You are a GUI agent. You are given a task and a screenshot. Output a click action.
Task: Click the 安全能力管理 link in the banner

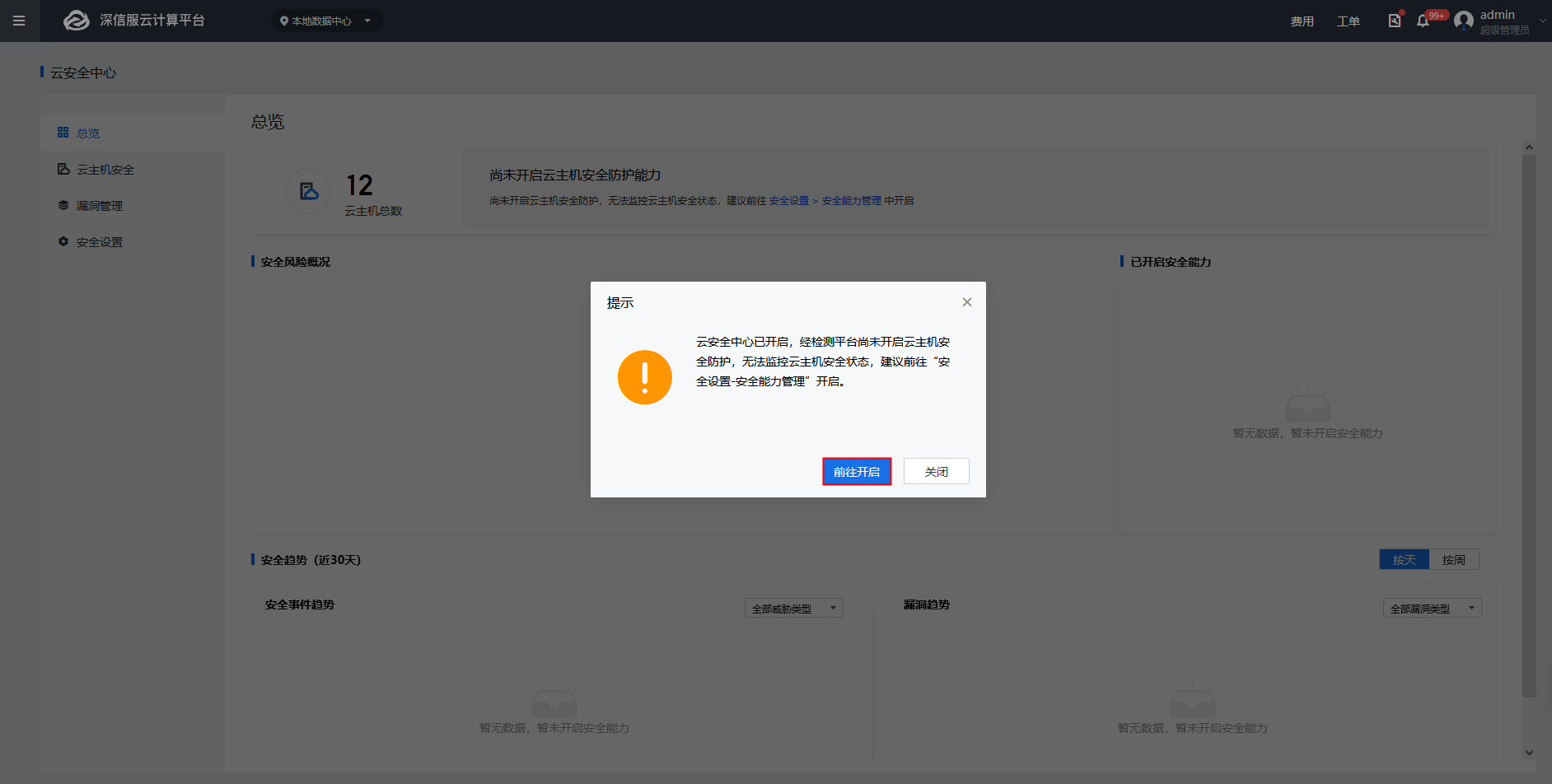click(851, 201)
